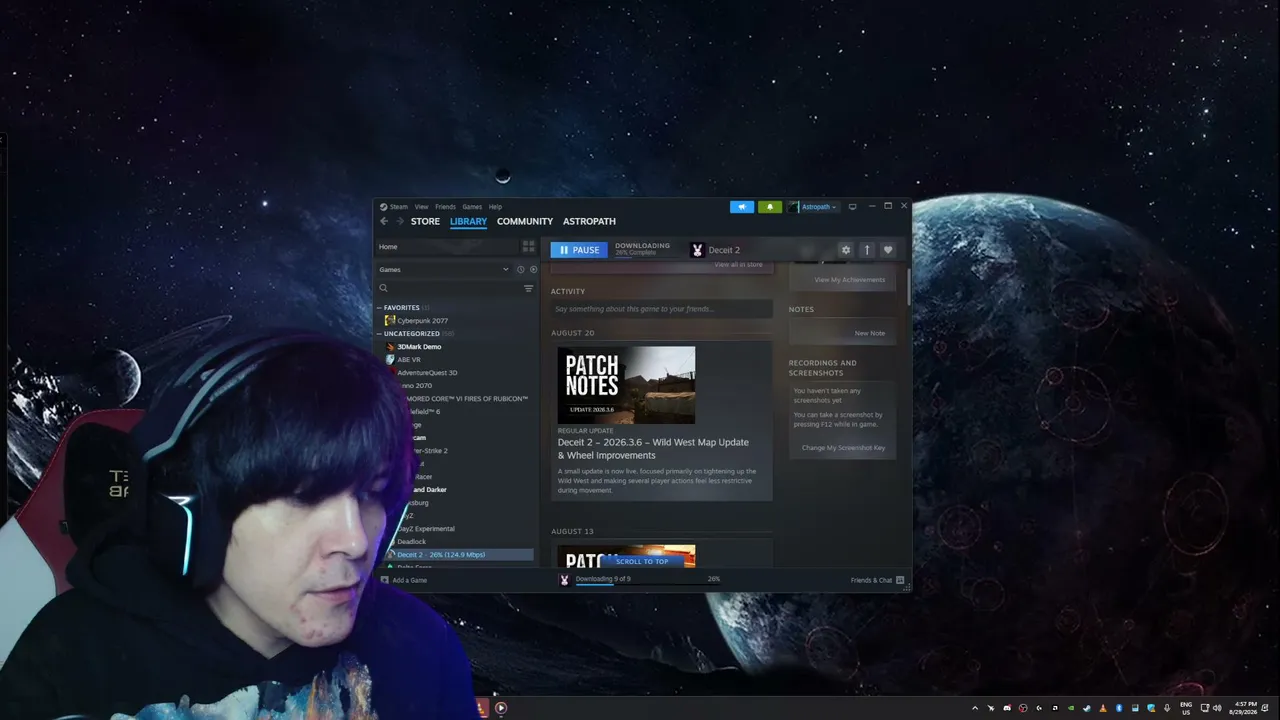Open the Windows volume control
Image resolution: width=1280 pixels, height=720 pixels.
coord(1216,708)
